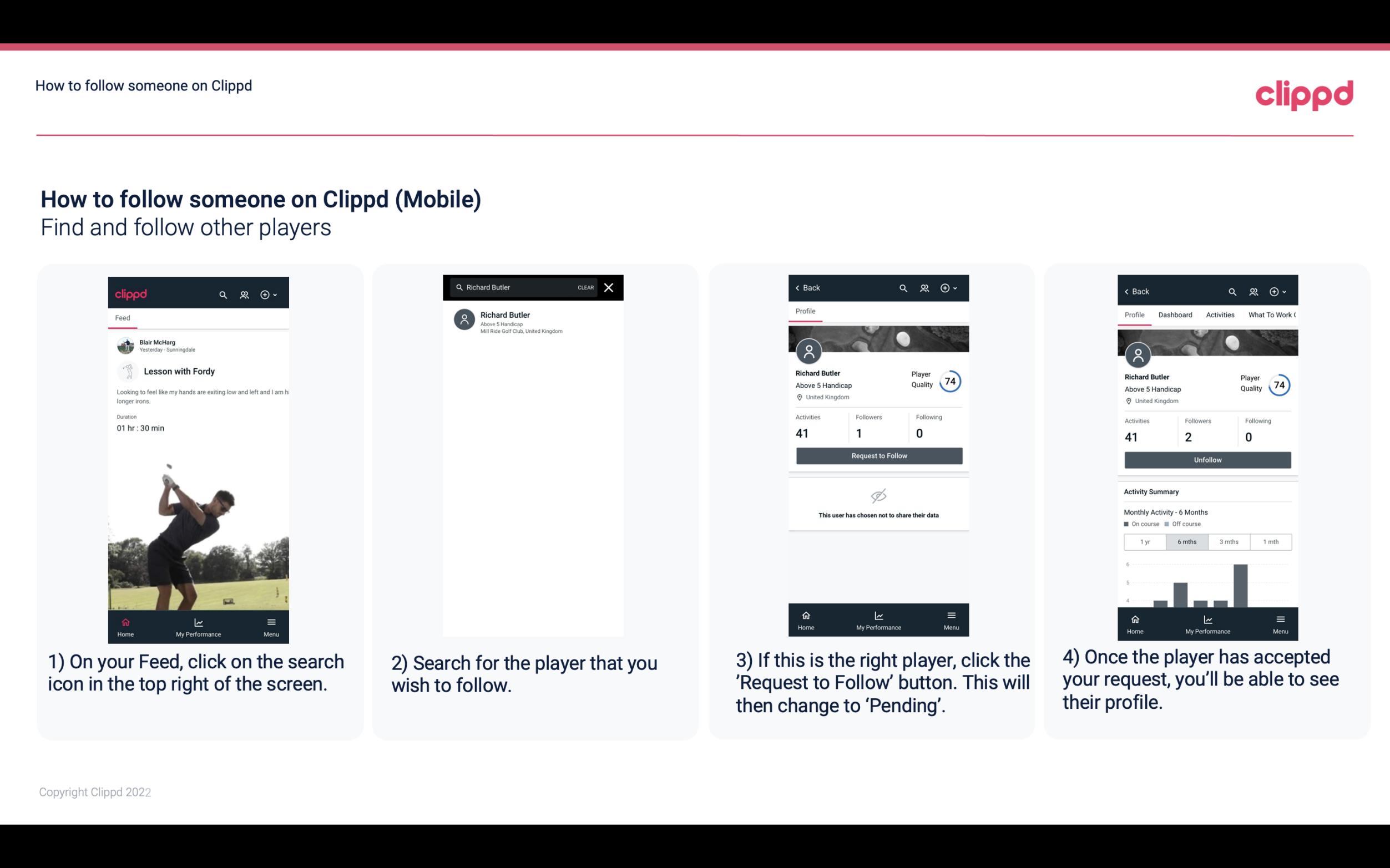Click the Home icon in bottom navigation
This screenshot has width=1390, height=868.
pyautogui.click(x=125, y=622)
